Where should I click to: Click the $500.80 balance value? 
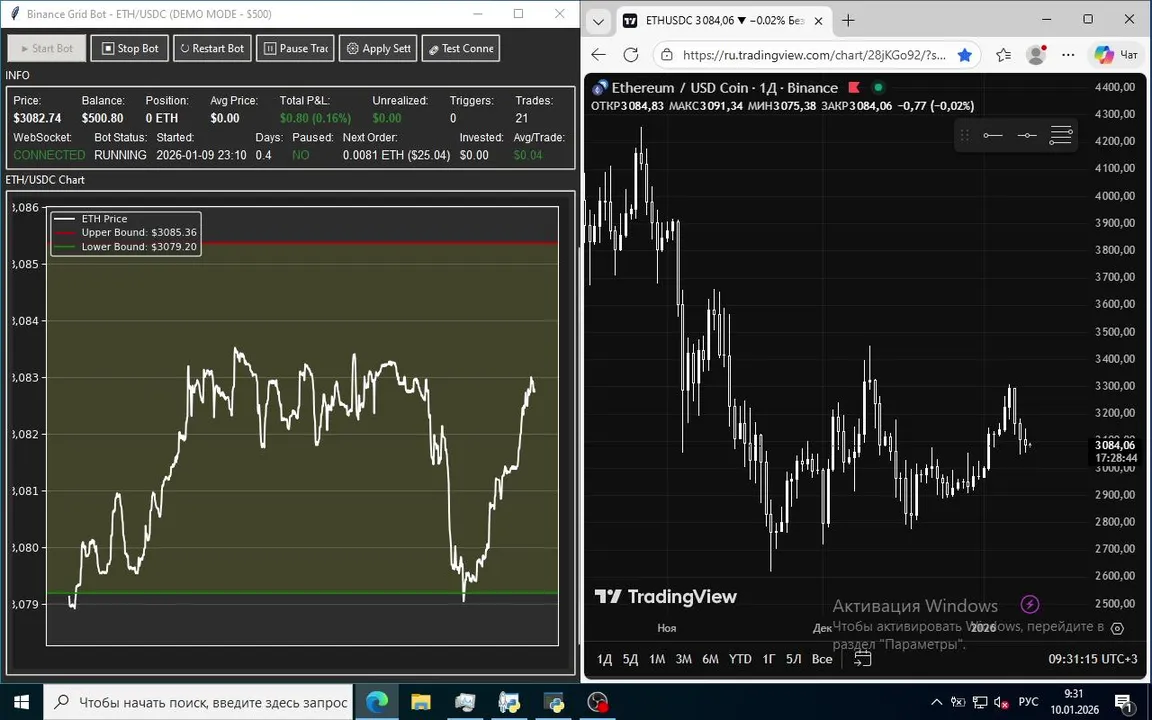click(x=102, y=118)
